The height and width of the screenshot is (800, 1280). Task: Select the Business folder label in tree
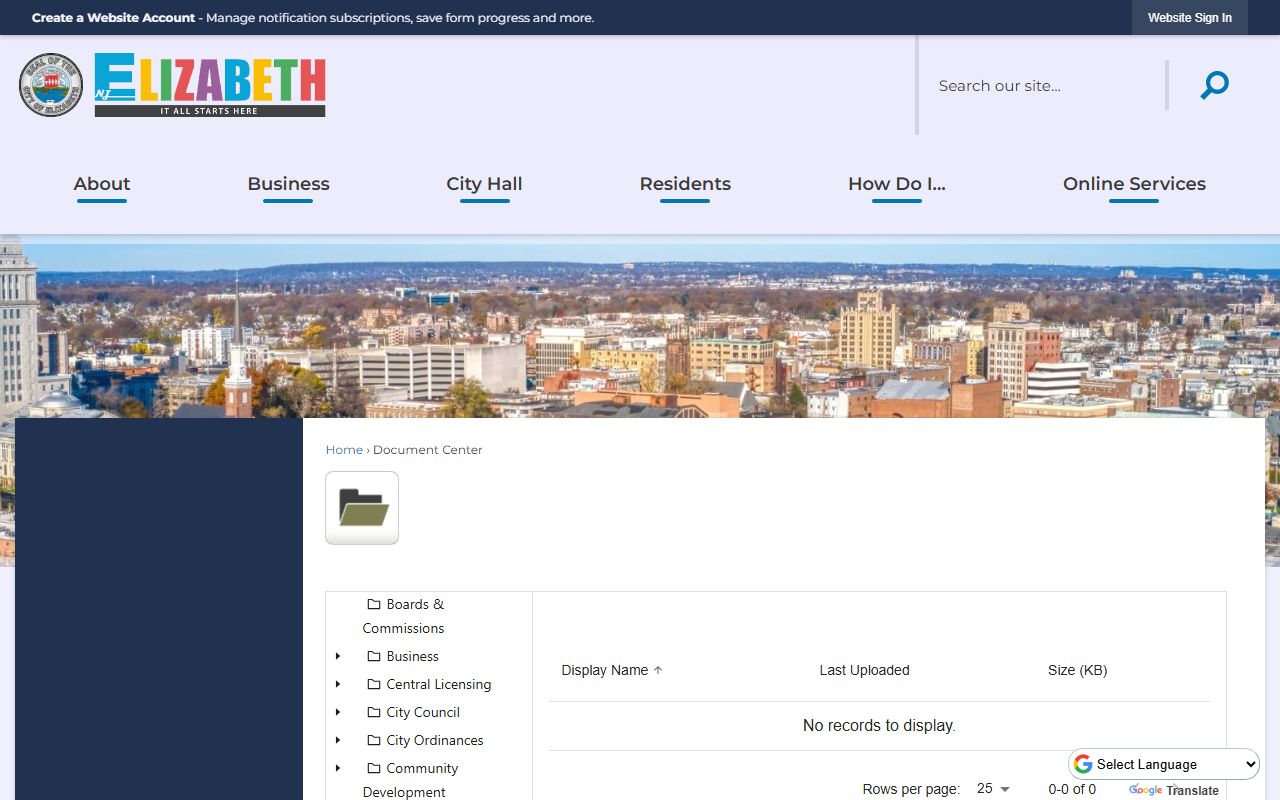[413, 656]
